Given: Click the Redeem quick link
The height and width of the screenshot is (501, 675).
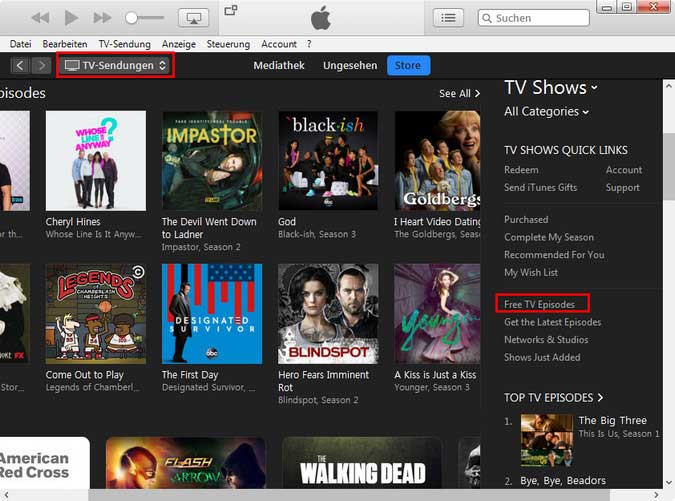Looking at the screenshot, I should pos(521,170).
